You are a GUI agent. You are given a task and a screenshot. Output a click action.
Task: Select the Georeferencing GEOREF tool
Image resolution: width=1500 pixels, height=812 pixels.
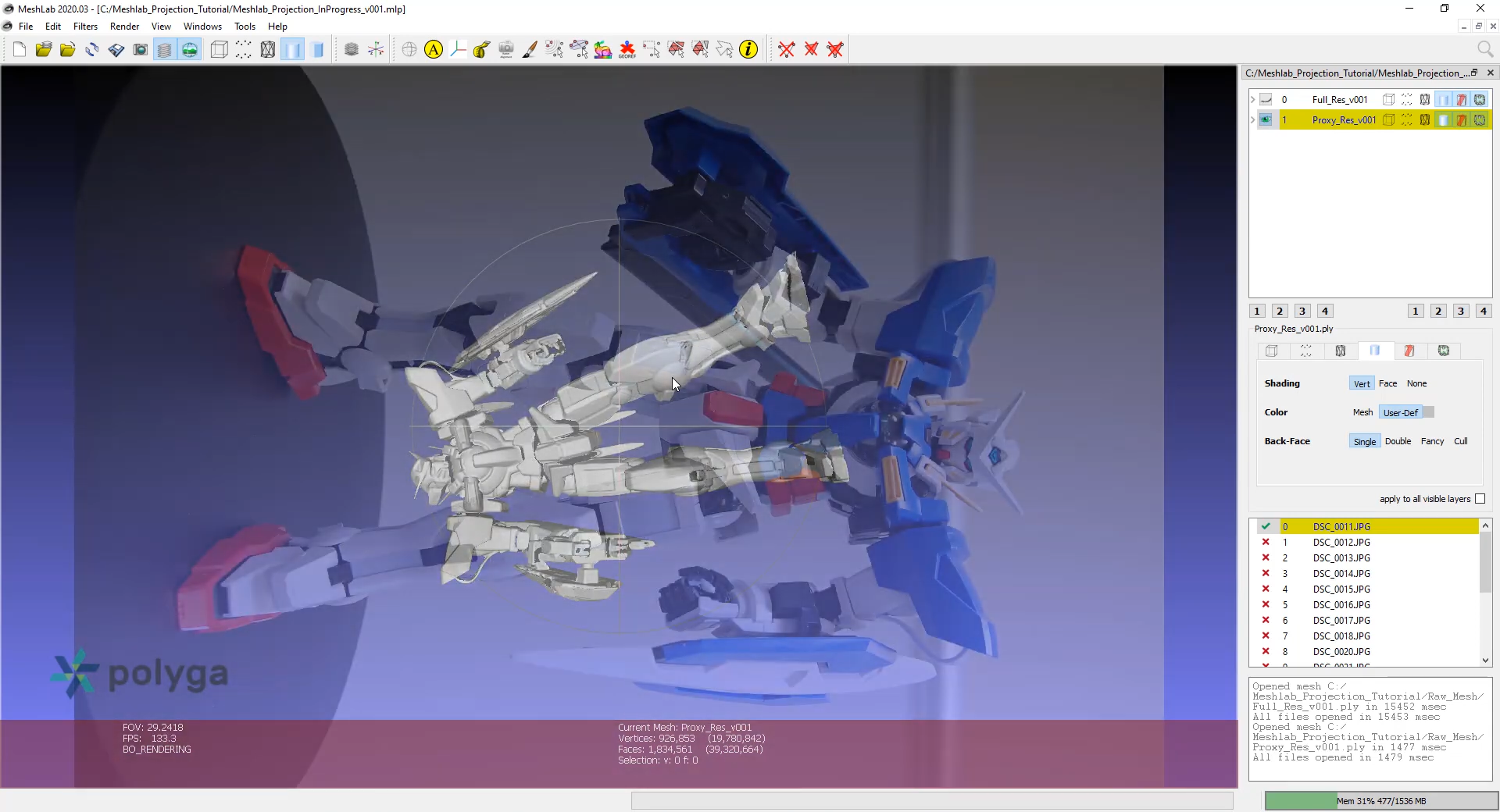(x=627, y=50)
